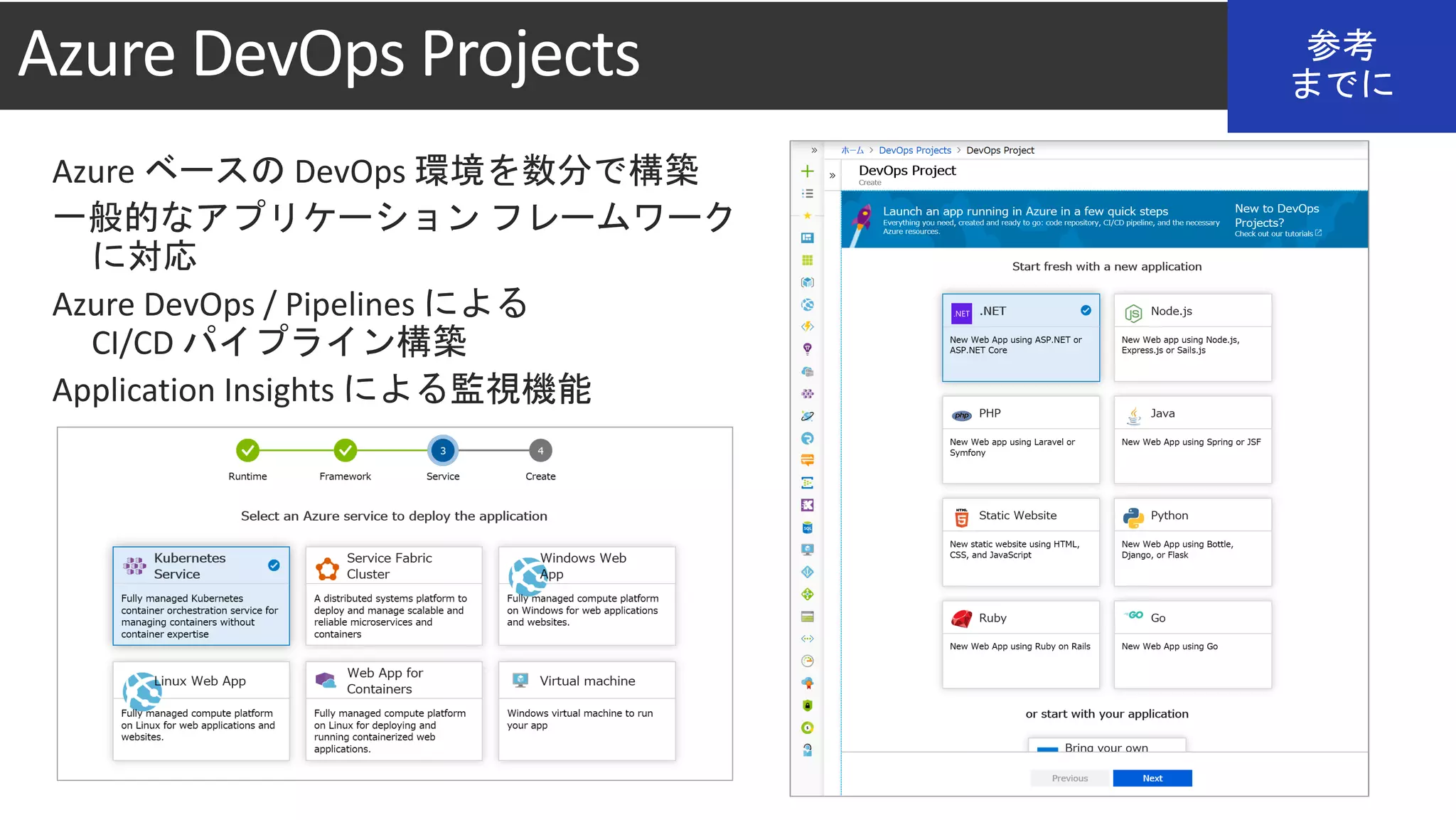Choose Windows Web App service card
1456x820 pixels.
tap(587, 596)
